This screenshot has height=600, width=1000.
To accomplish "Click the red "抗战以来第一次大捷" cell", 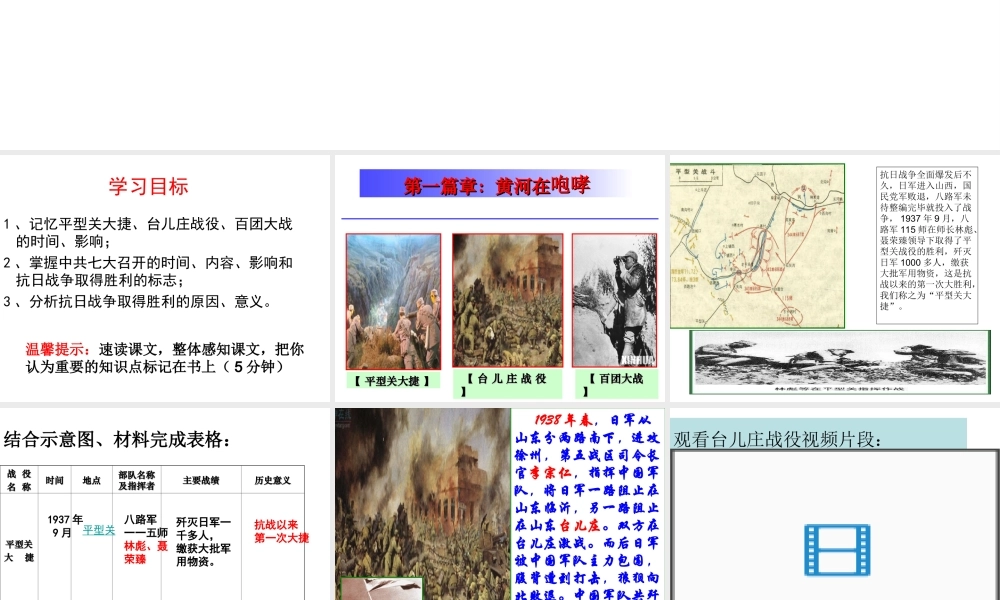I will pyautogui.click(x=281, y=530).
